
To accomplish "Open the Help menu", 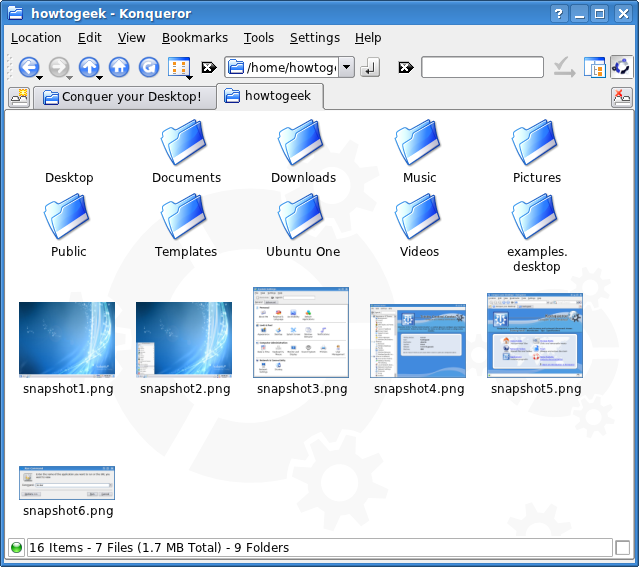I will coord(368,38).
